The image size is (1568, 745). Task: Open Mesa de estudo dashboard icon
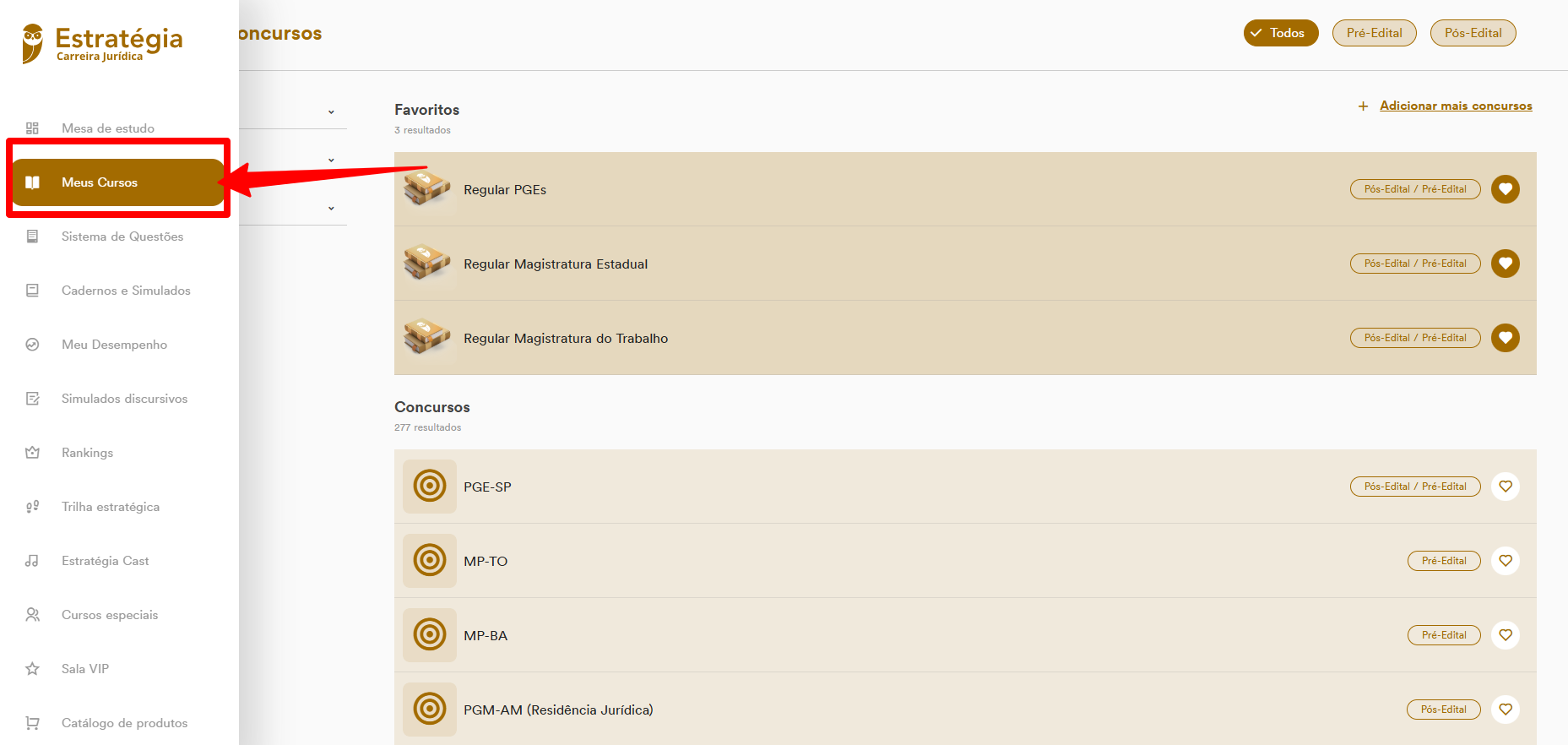coord(32,128)
